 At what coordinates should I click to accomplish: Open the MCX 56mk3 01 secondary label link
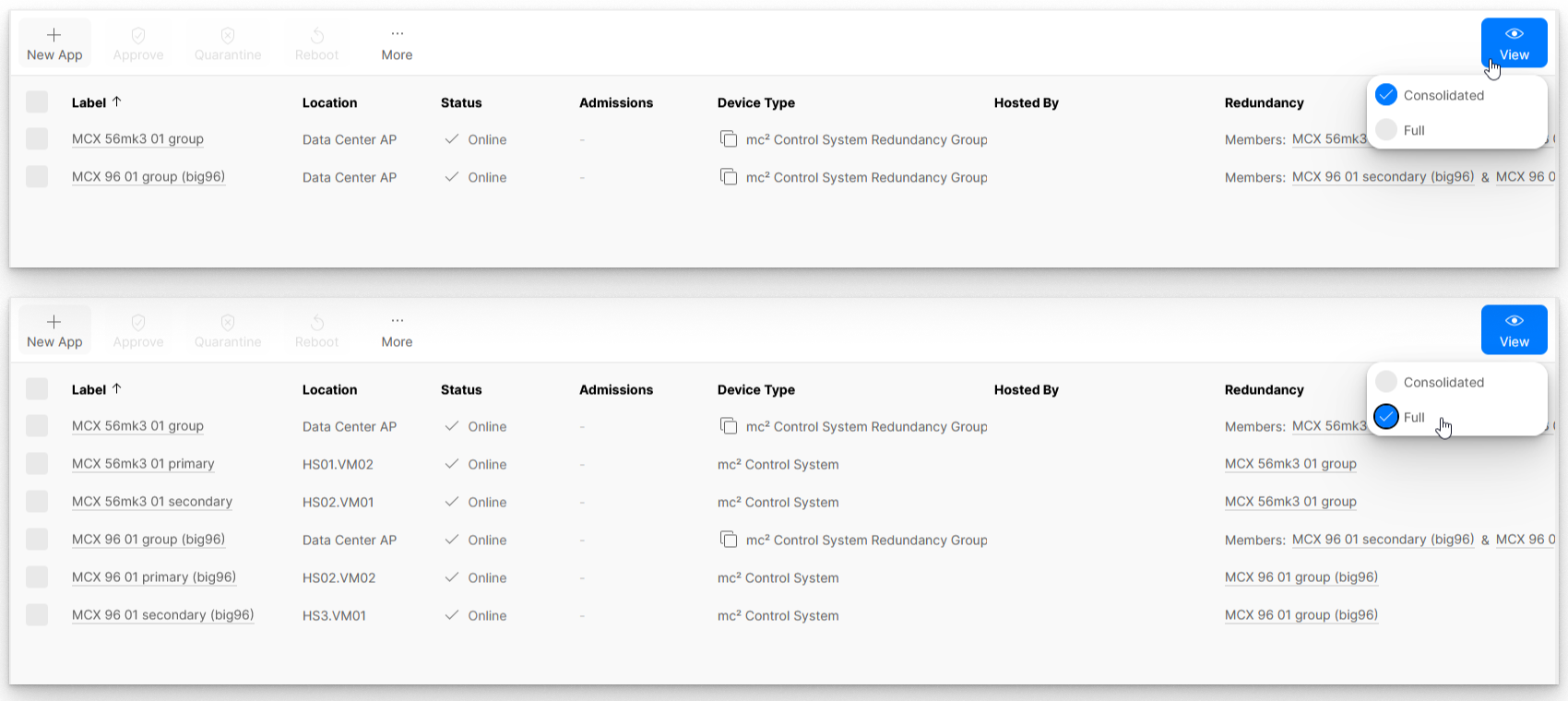152,502
